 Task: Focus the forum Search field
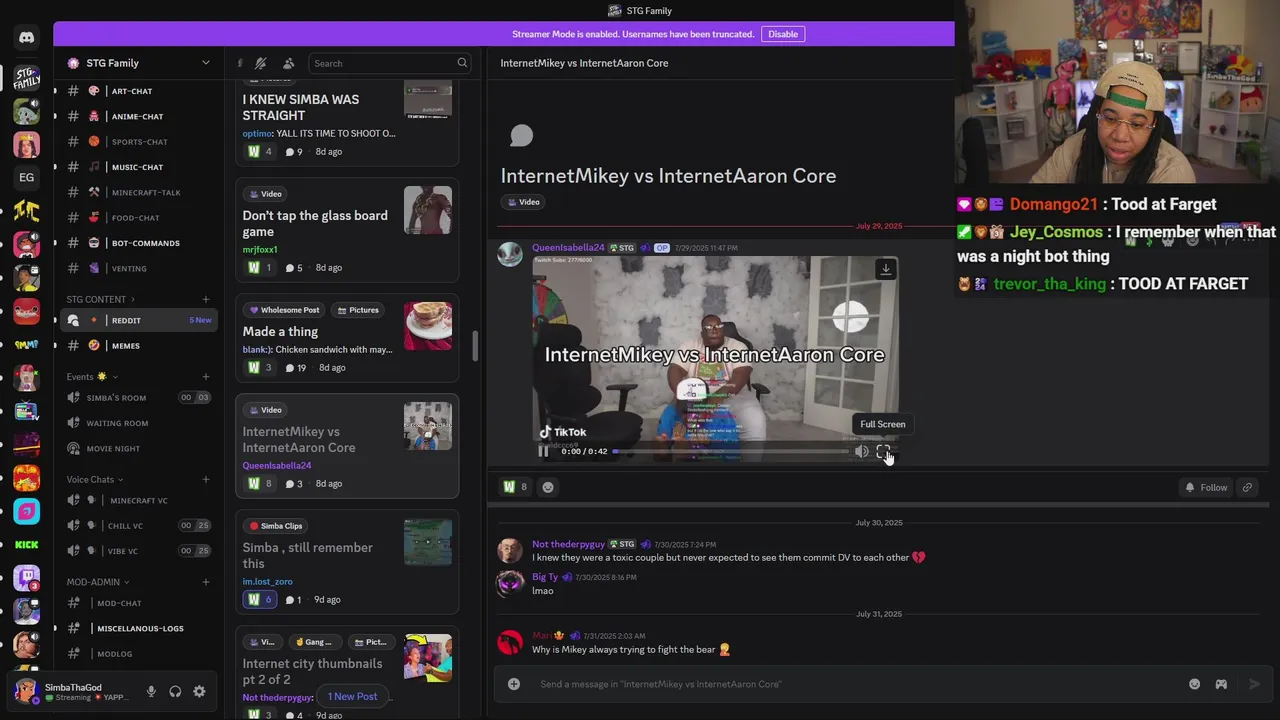tap(390, 63)
